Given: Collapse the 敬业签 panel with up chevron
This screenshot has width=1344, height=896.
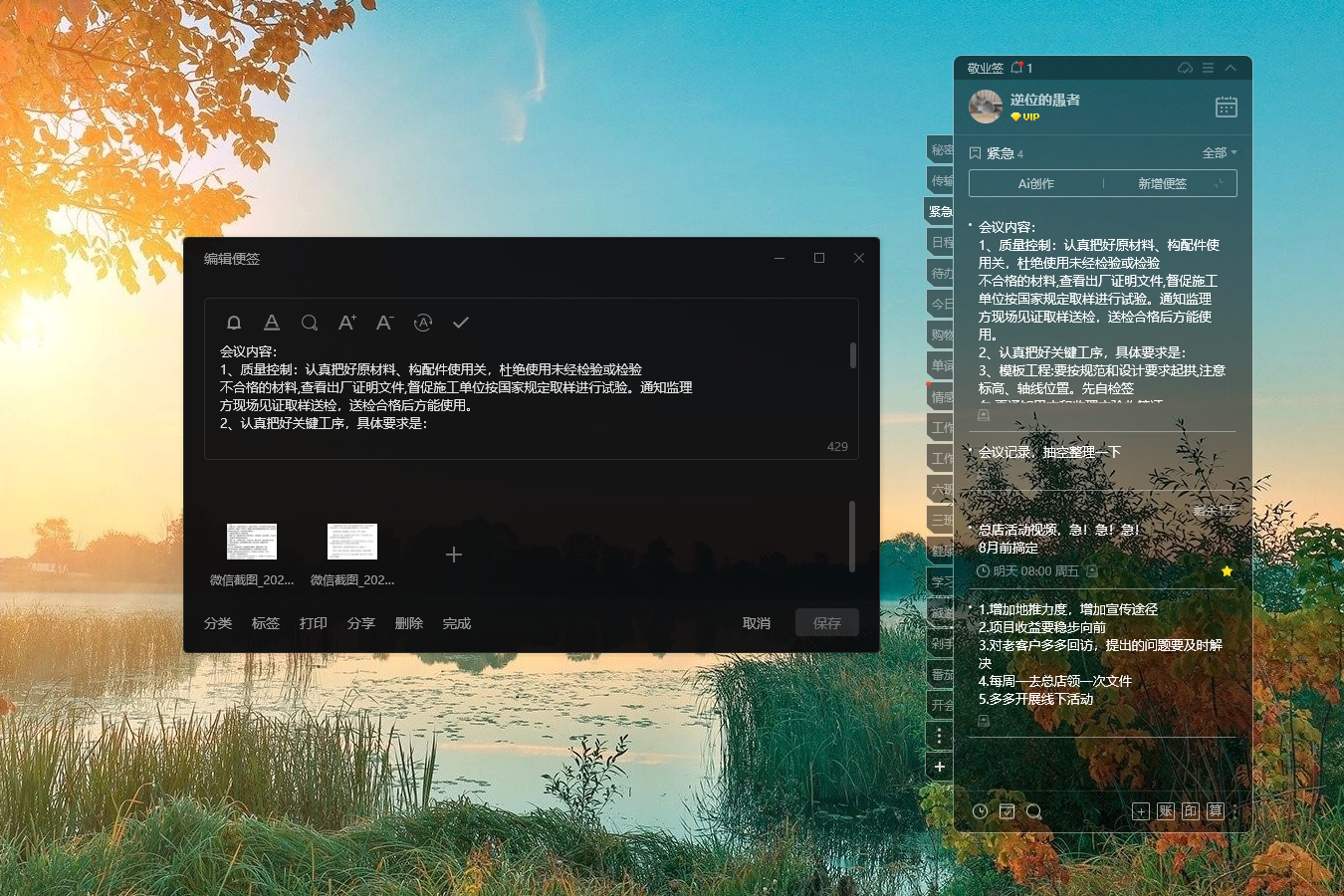Looking at the screenshot, I should tap(1231, 68).
